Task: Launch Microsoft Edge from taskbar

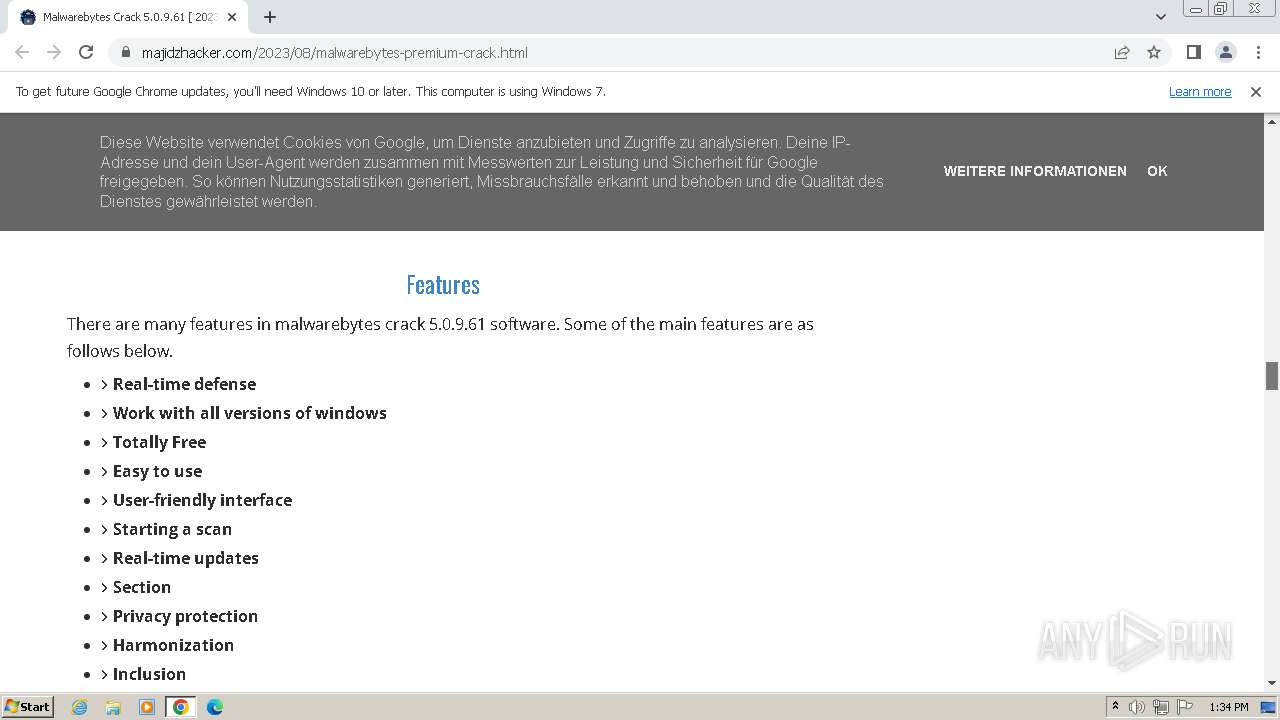Action: pos(215,707)
